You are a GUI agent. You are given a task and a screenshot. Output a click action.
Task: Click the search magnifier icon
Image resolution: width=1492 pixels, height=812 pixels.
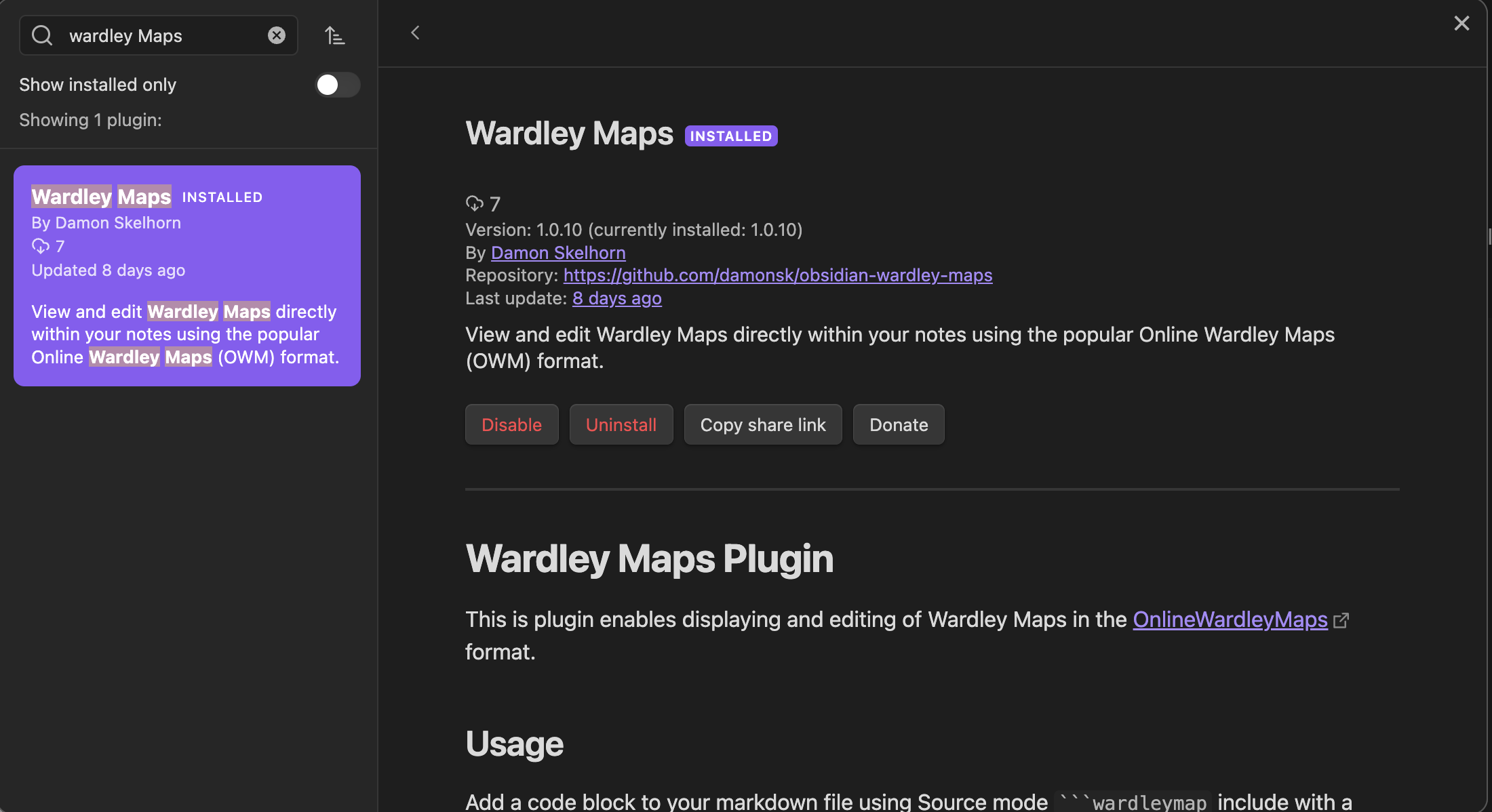pyautogui.click(x=42, y=35)
